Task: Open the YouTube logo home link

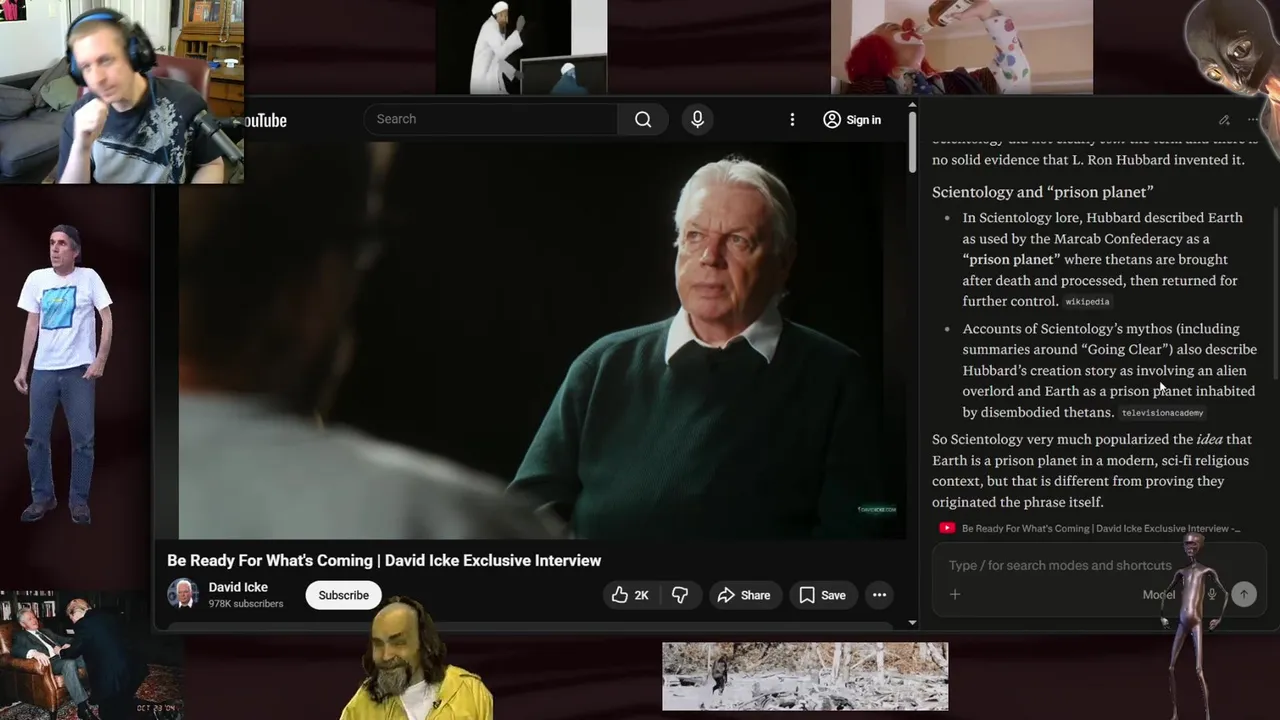Action: click(x=264, y=120)
